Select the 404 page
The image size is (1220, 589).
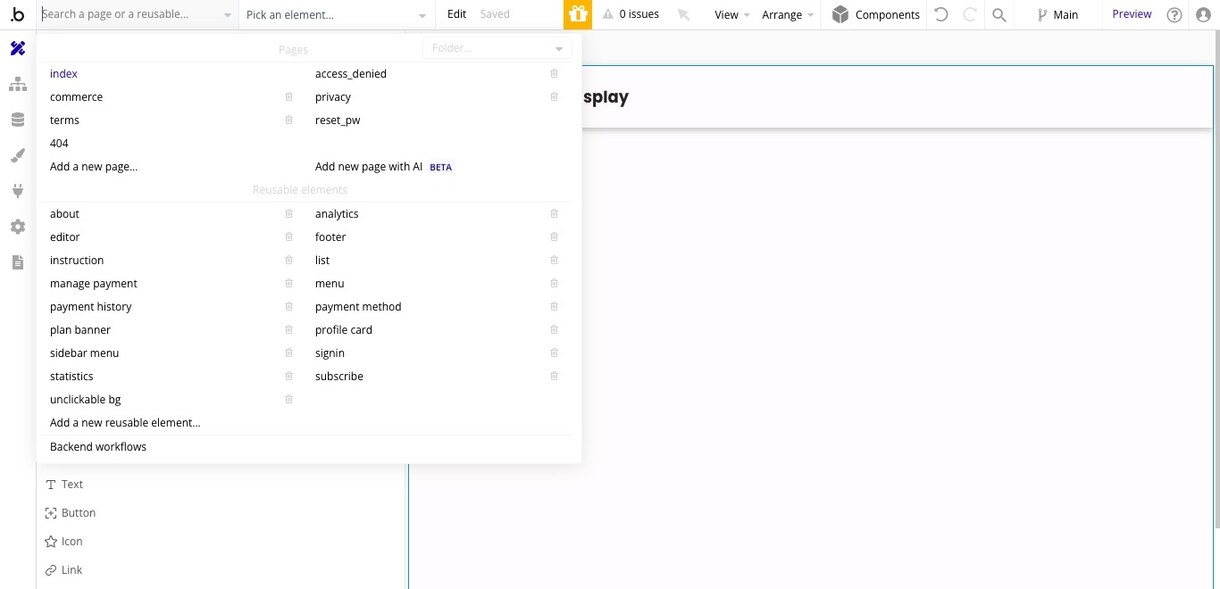59,143
